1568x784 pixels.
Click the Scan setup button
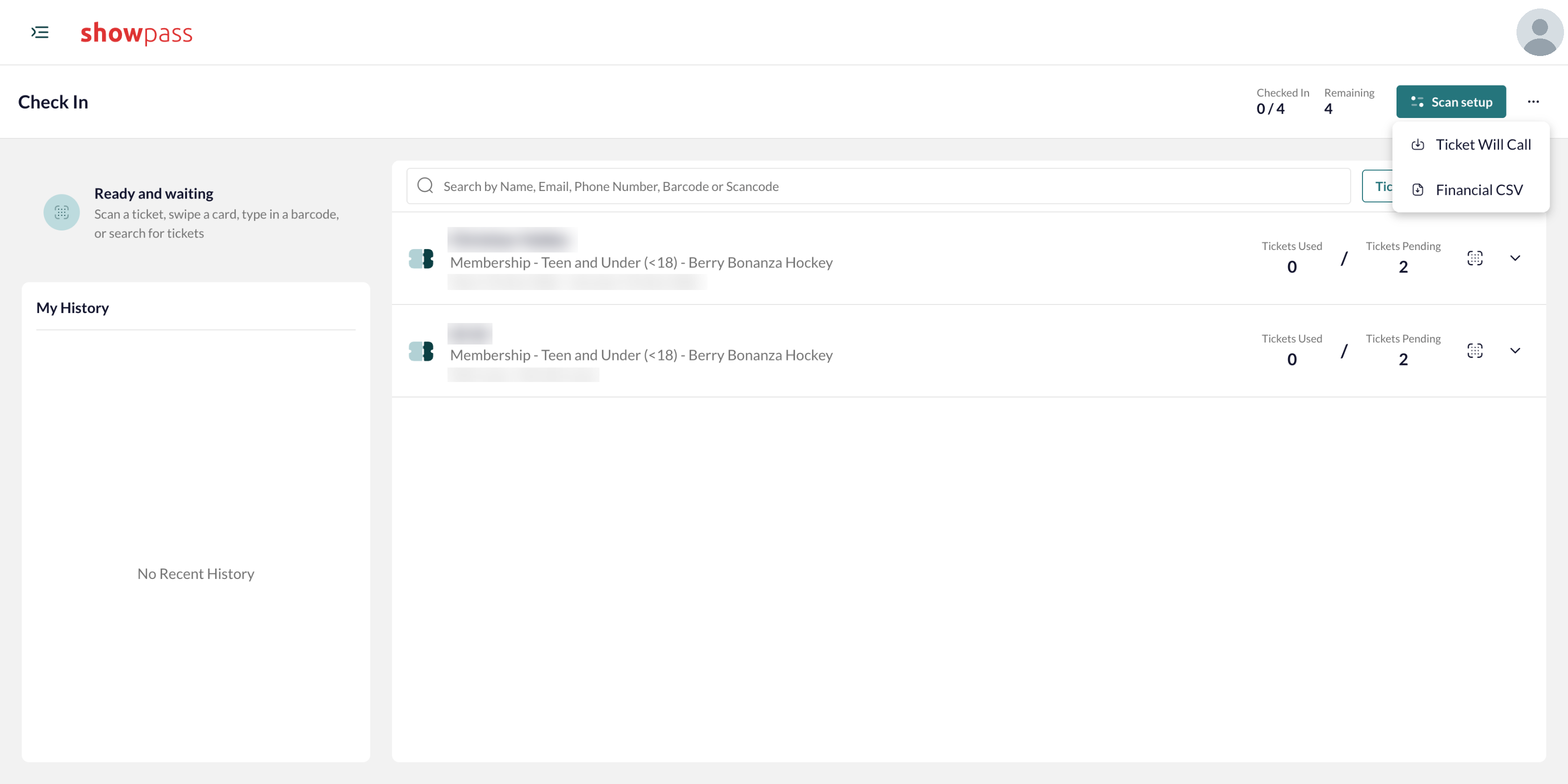coord(1450,101)
